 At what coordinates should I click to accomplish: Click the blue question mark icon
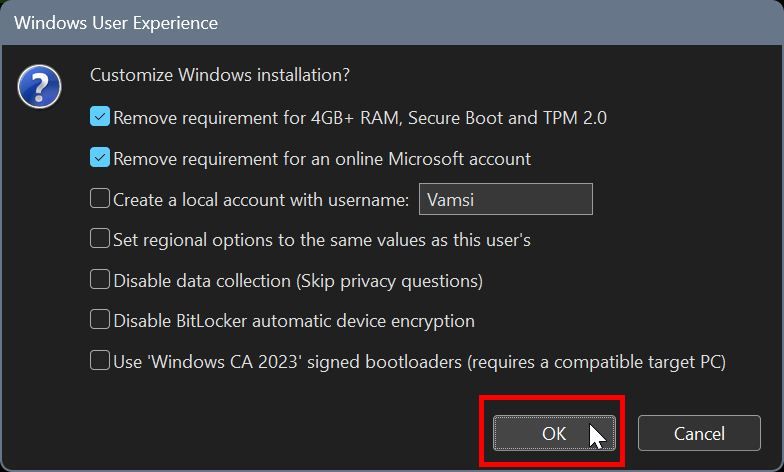[40, 88]
